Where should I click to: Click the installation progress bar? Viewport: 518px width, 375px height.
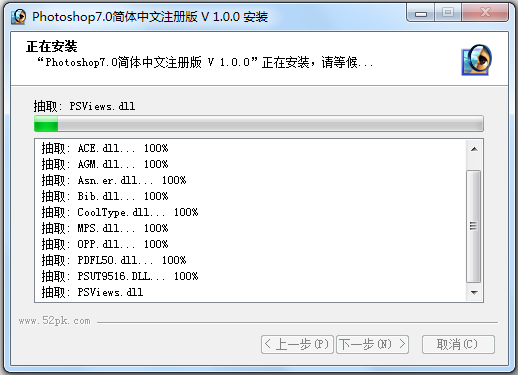(259, 124)
